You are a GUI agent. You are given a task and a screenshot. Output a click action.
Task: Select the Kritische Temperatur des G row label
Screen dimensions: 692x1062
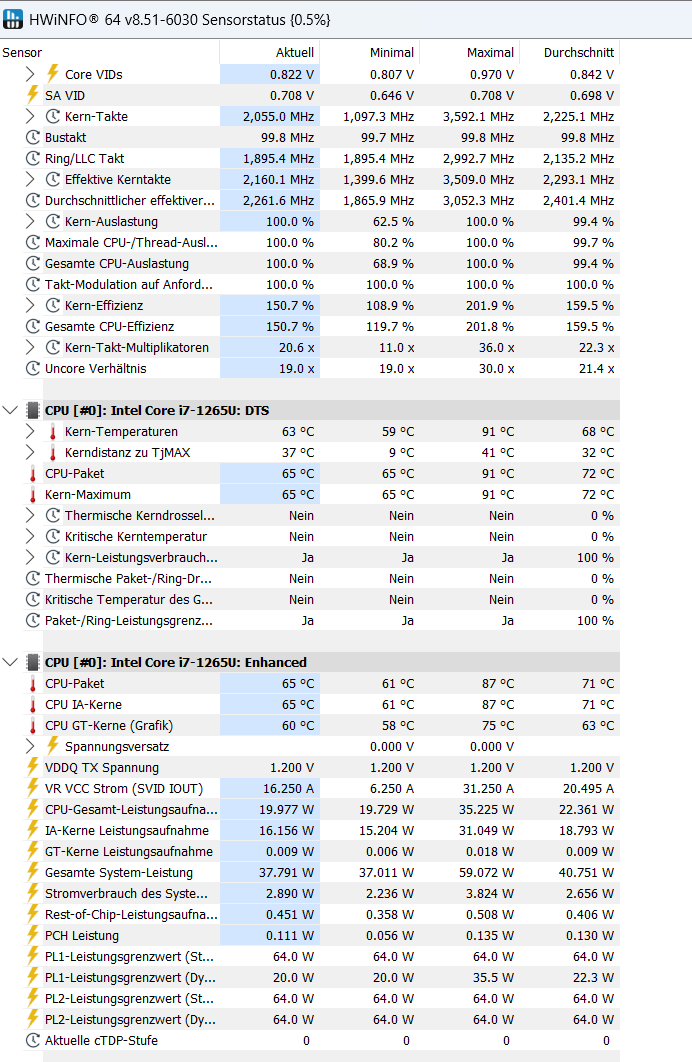(129, 599)
